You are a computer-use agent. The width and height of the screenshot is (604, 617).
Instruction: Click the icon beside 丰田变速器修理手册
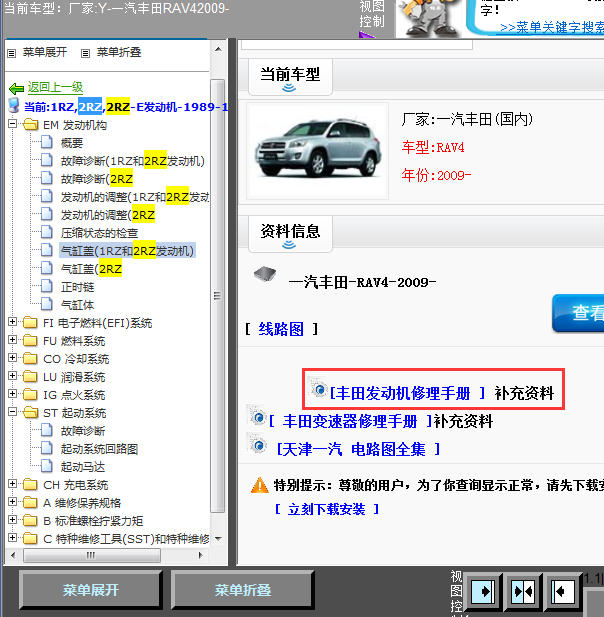point(257,416)
